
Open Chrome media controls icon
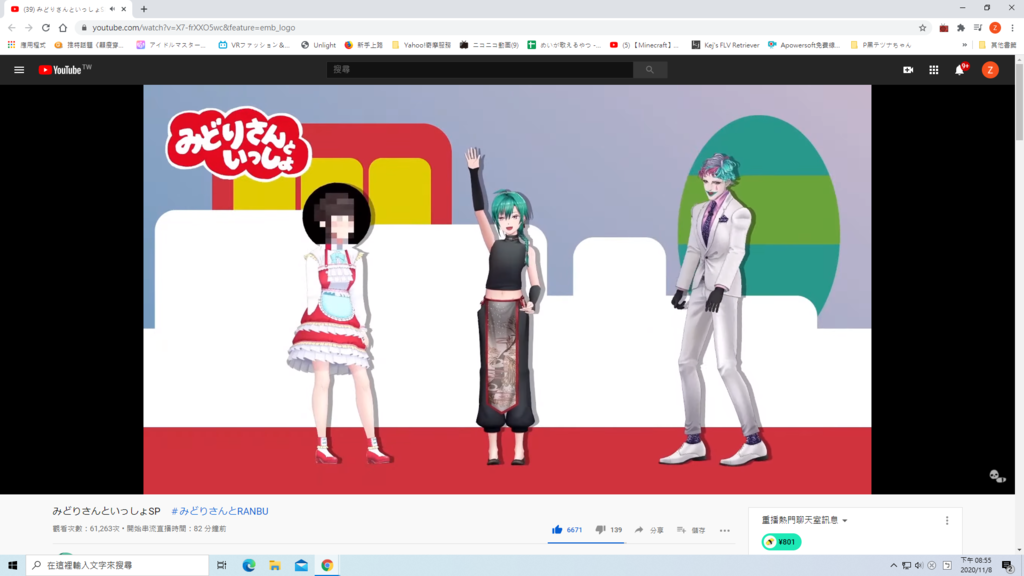(x=978, y=27)
